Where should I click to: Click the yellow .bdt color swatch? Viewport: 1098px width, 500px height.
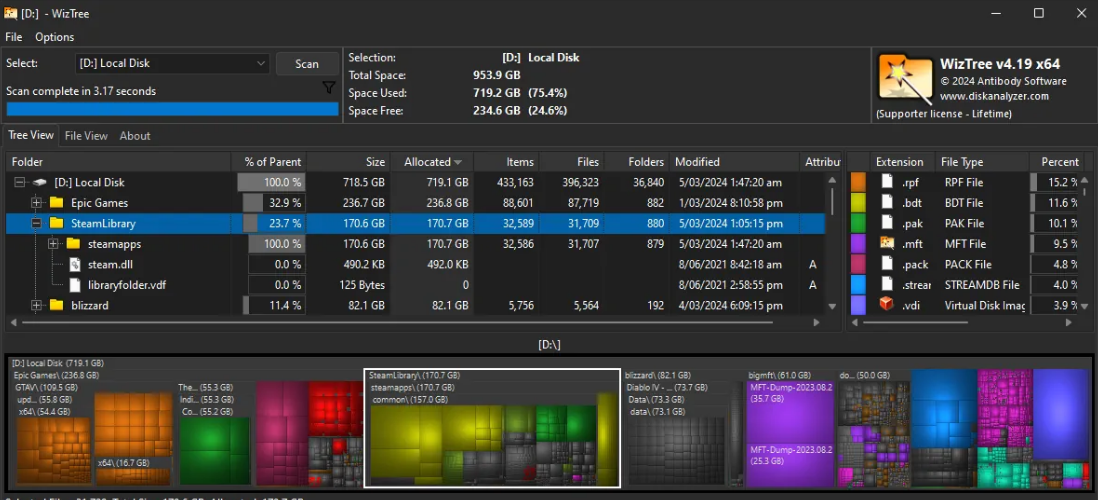[858, 202]
